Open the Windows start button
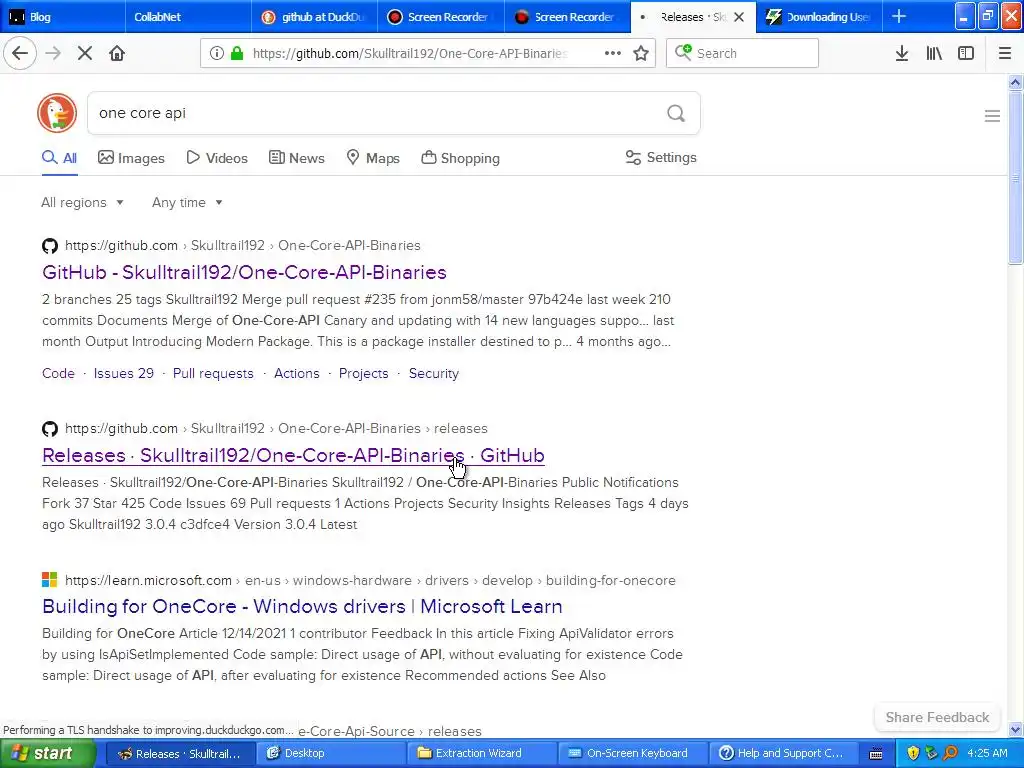1024x768 pixels. [48, 753]
